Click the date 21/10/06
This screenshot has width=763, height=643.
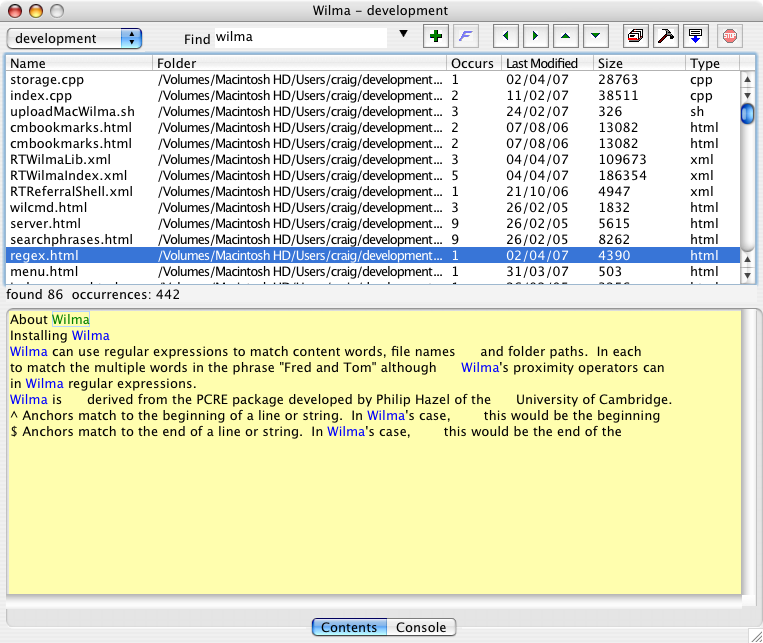pos(537,192)
